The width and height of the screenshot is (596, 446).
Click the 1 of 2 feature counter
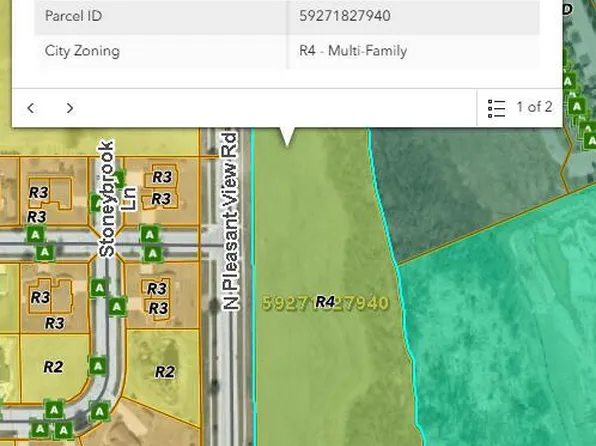tap(534, 107)
